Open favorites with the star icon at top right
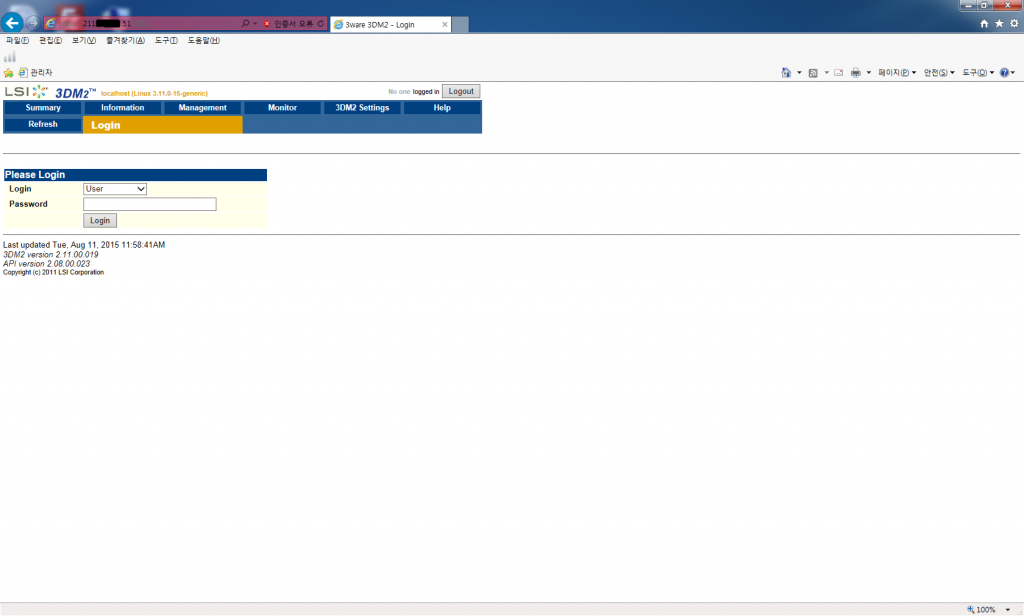This screenshot has height=616, width=1024. pos(999,23)
